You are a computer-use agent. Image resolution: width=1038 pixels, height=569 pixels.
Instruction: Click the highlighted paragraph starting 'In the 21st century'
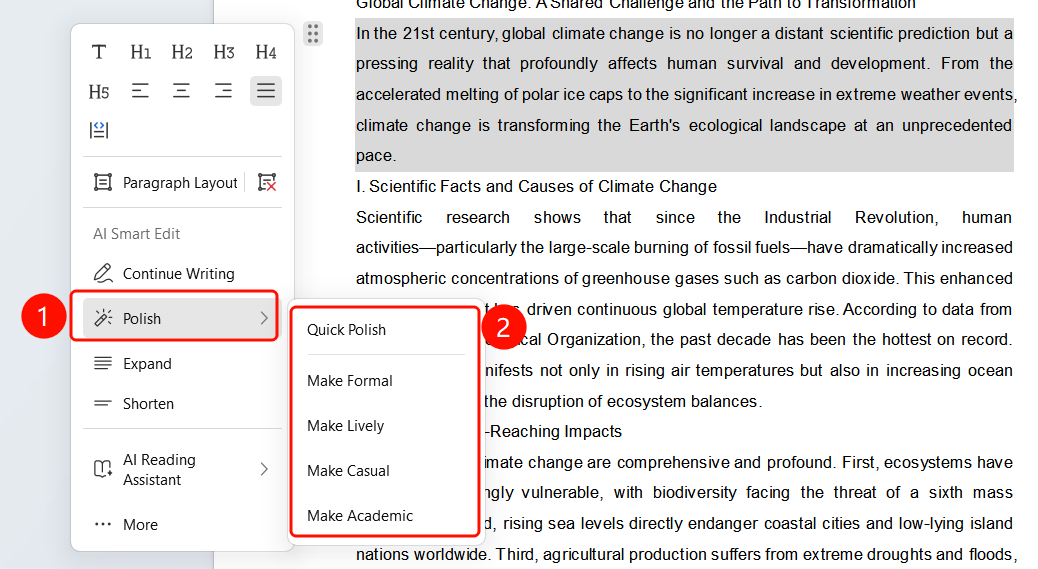click(684, 95)
